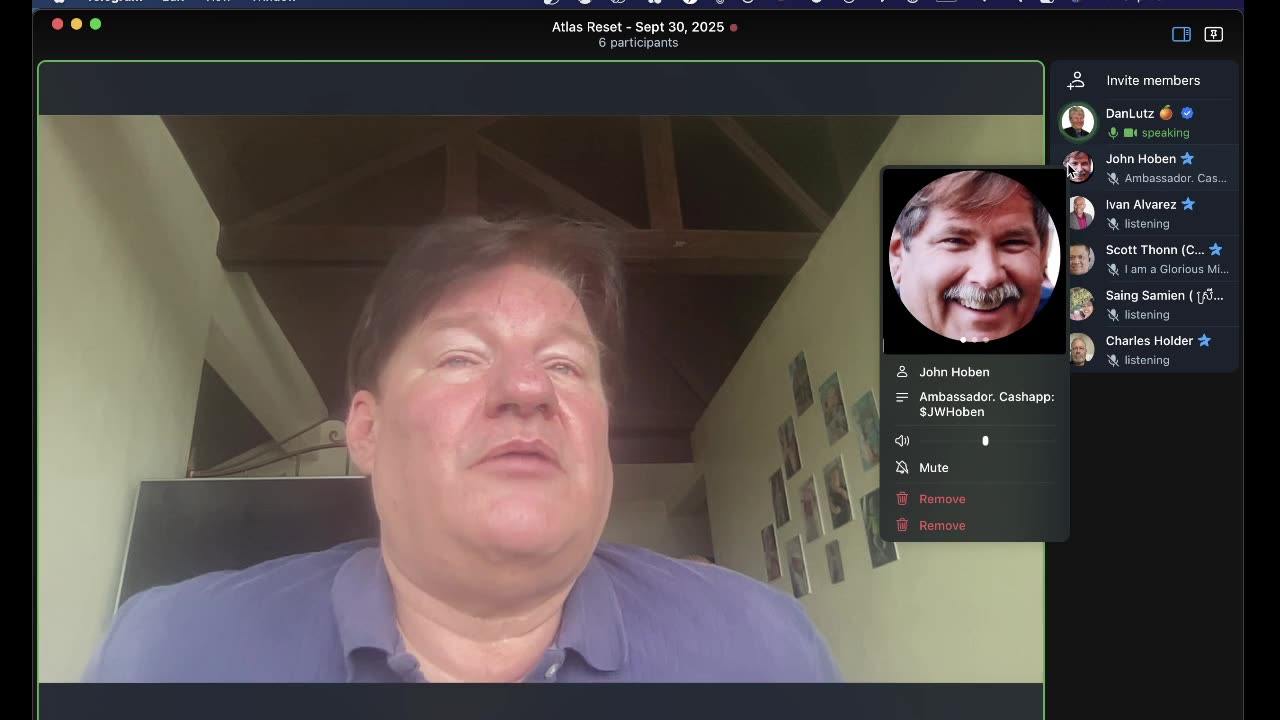Image resolution: width=1280 pixels, height=720 pixels.
Task: Select the Charles Holder participant name
Action: click(1149, 341)
